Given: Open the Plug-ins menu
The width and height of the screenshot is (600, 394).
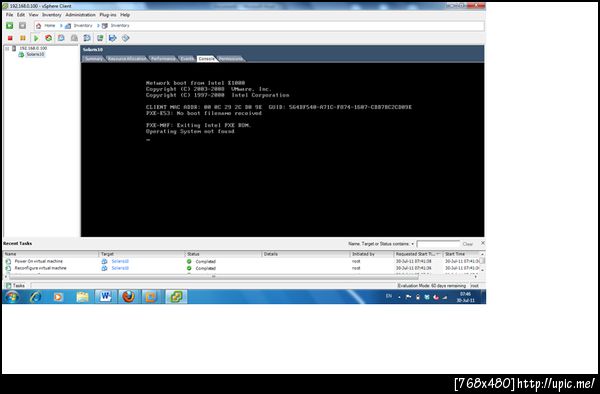Looking at the screenshot, I should (x=108, y=15).
